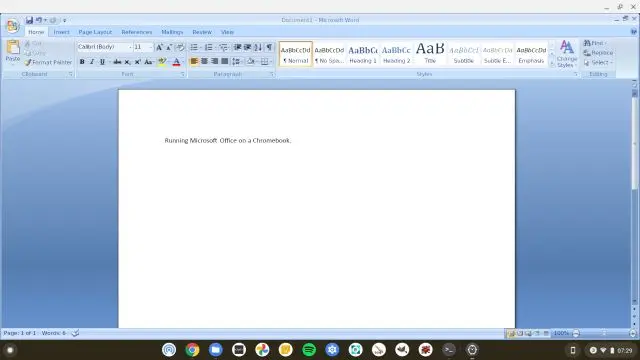Justify the paragraph text
640x360 pixels.
pos(224,62)
